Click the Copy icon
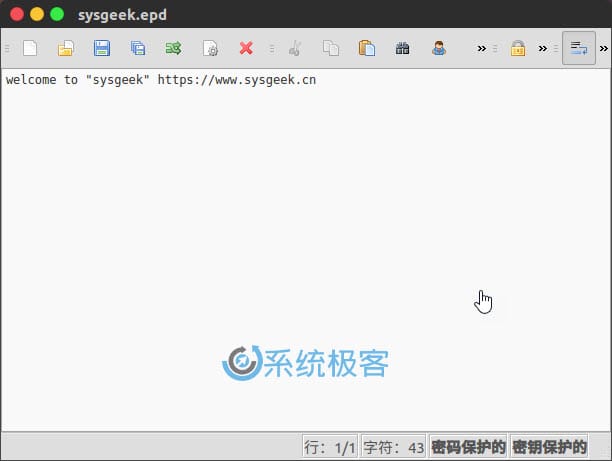This screenshot has height=461, width=612. [330, 48]
